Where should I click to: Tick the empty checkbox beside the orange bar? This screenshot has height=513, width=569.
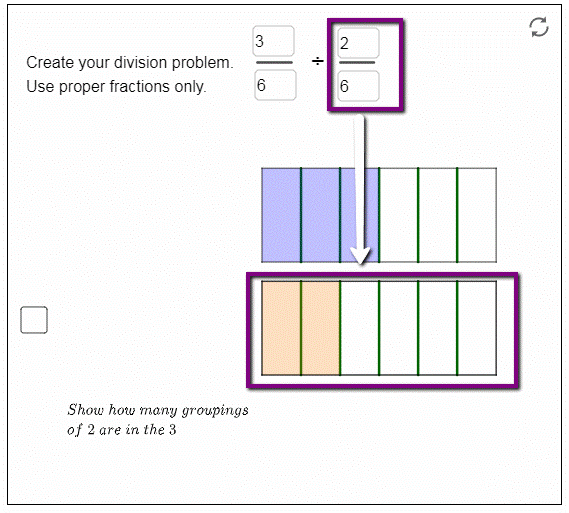[x=34, y=320]
